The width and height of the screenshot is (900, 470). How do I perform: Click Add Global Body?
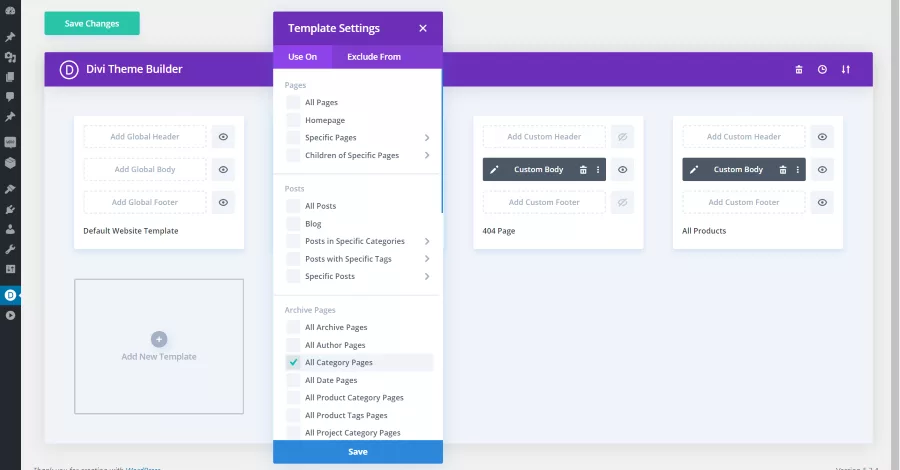[145, 169]
